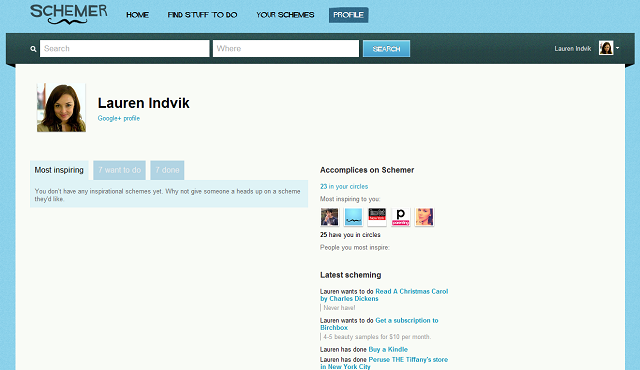Expand the account dropdown arrow
Viewport: 640px width, 370px height.
(x=618, y=48)
